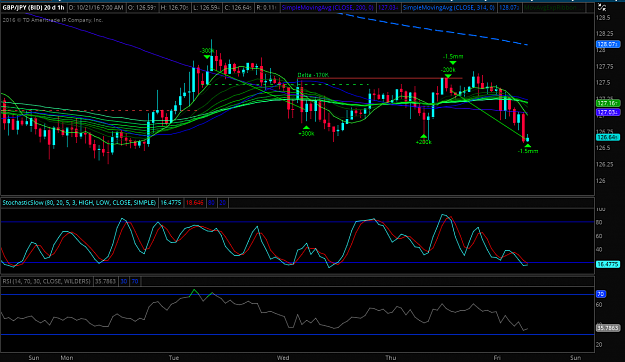Click RSI value 35.7863 in header

pos(105,281)
